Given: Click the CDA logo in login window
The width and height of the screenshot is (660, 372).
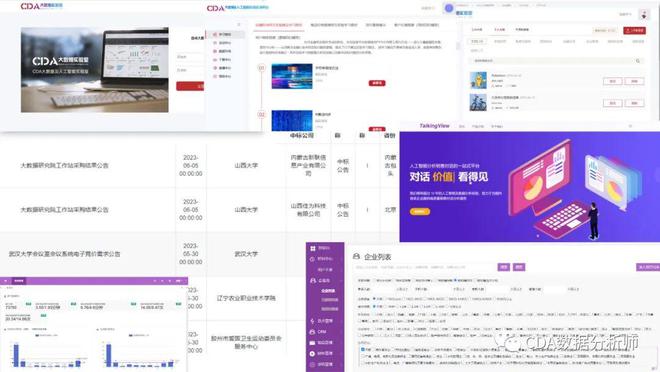Looking at the screenshot, I should tap(41, 6).
